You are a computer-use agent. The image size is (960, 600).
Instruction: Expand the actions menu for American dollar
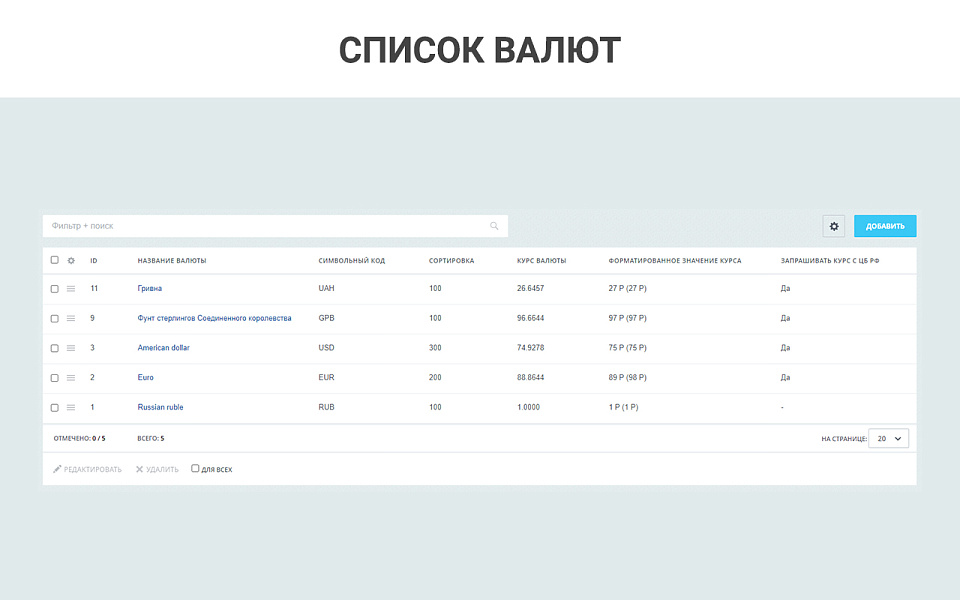[70, 348]
